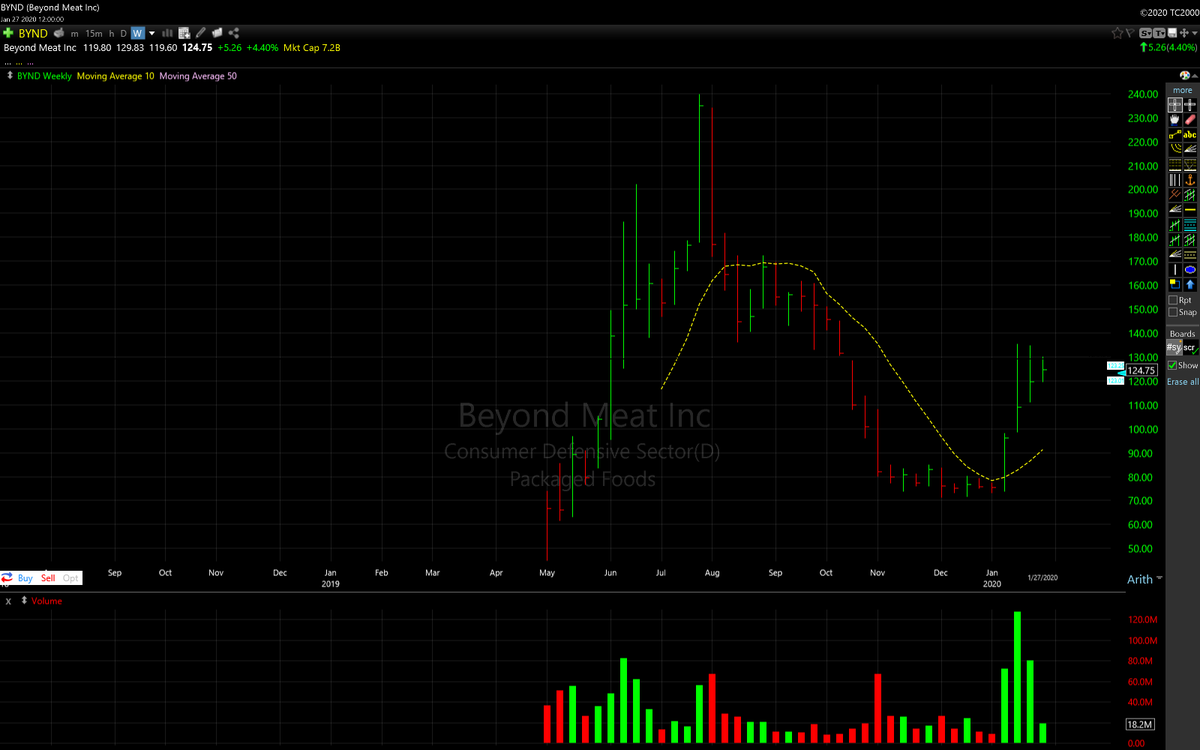Viewport: 1200px width, 750px height.
Task: Click the red Volume indicator label
Action: (x=46, y=601)
